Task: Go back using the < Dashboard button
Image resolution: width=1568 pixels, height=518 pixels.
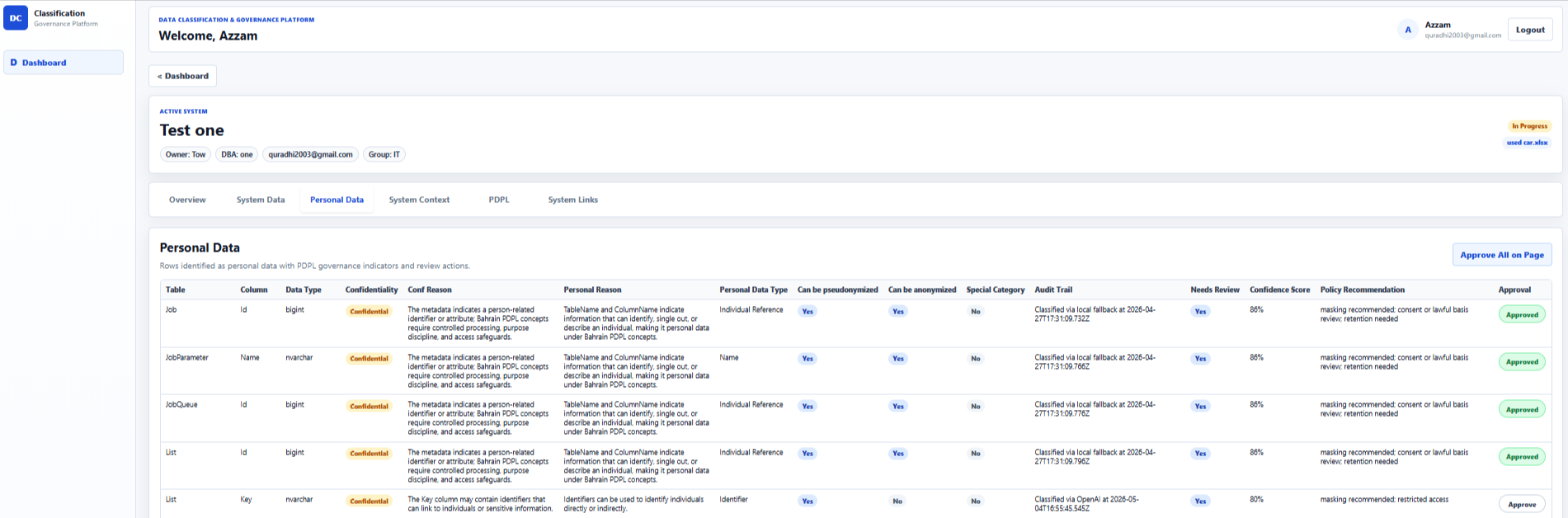Action: pos(183,76)
